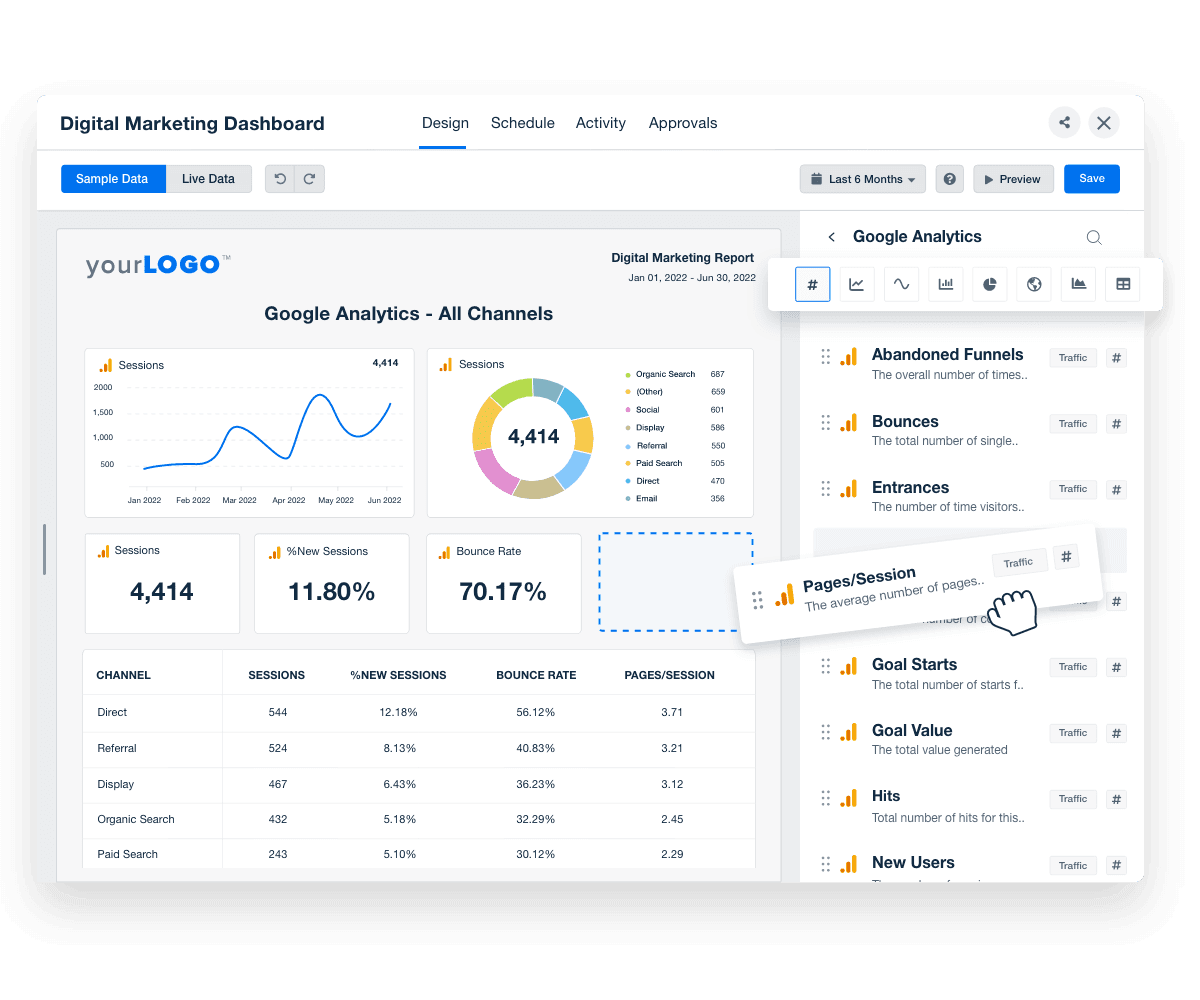The image size is (1200, 1000).
Task: Pick the map/globe widget type icon
Action: (x=1033, y=284)
